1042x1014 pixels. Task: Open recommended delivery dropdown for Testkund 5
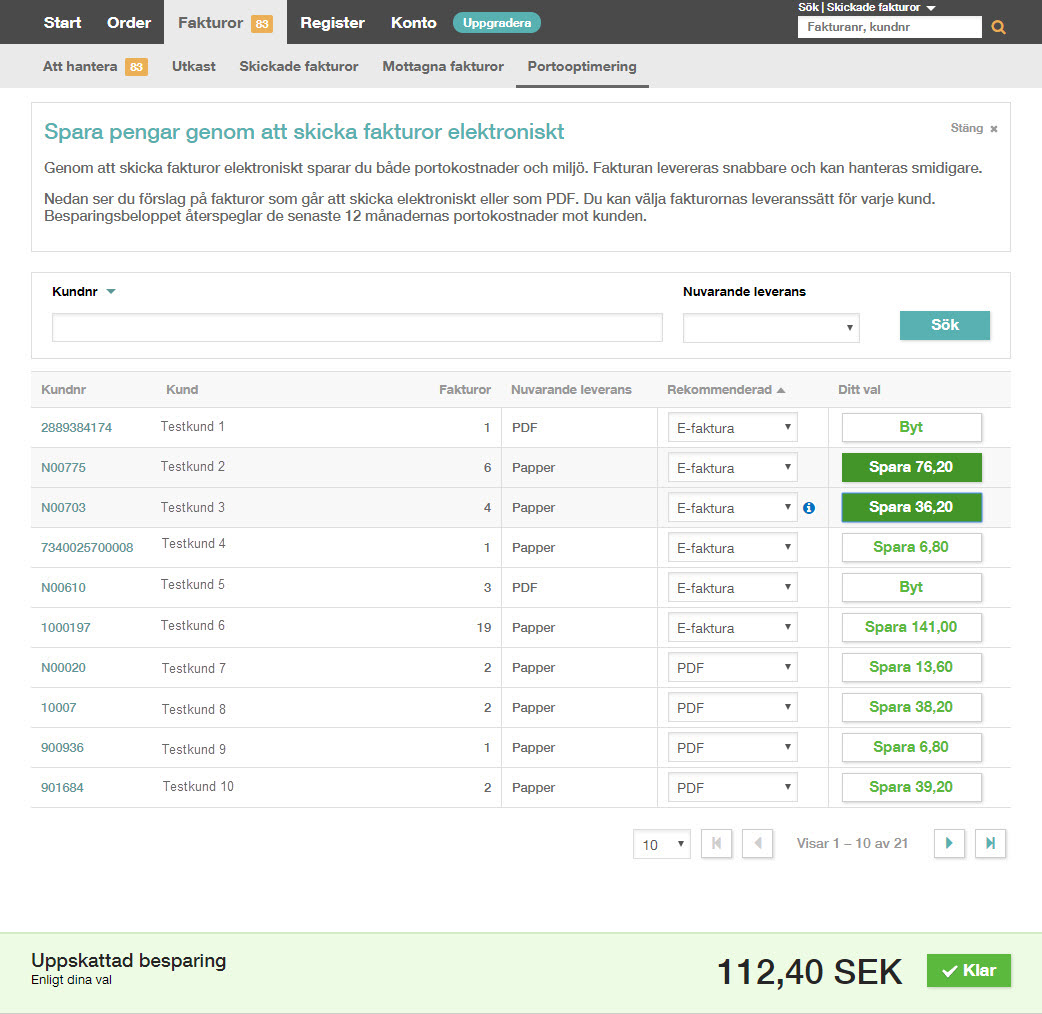pos(732,587)
